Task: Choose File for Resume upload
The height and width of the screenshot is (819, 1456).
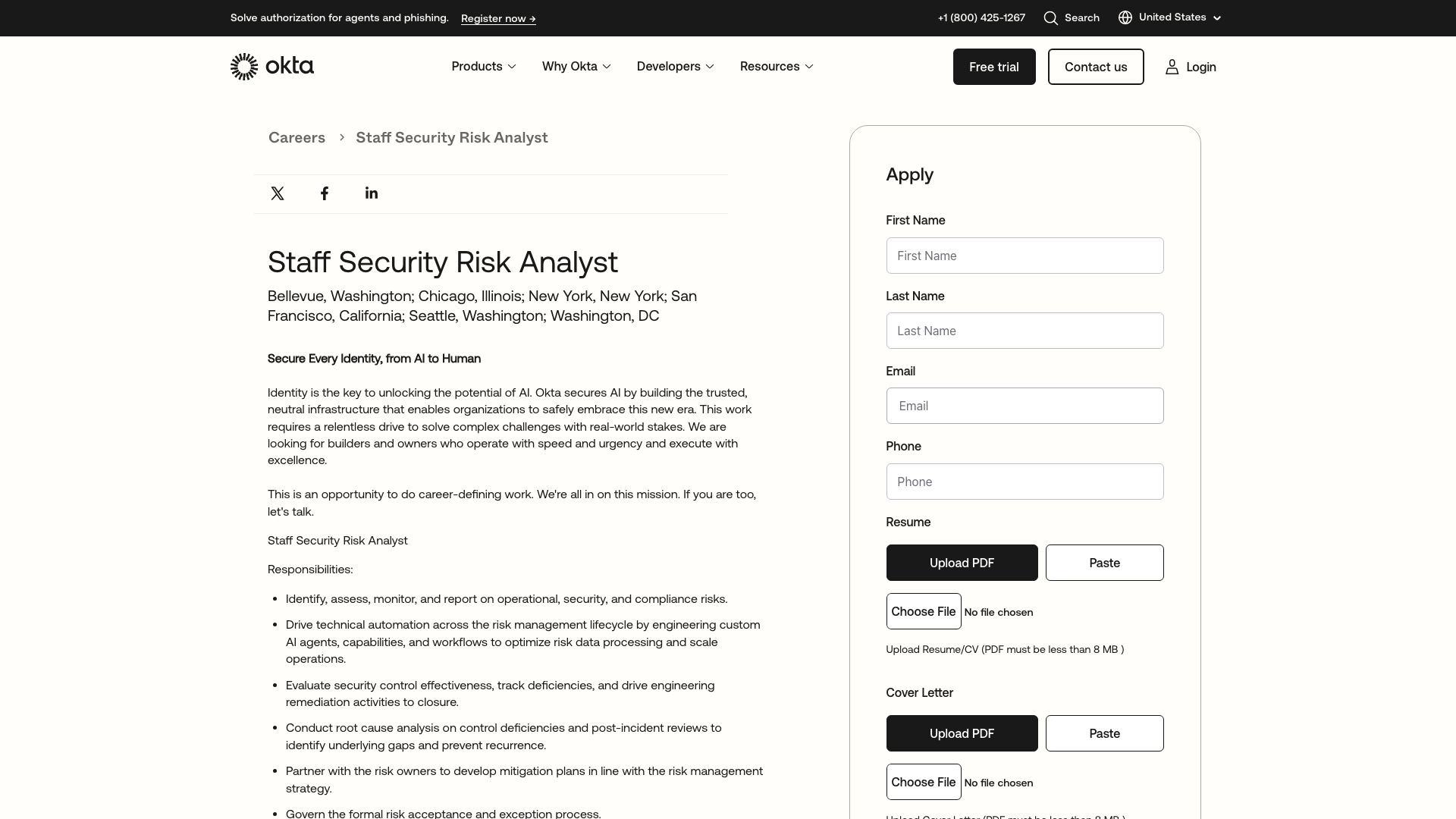Action: coord(924,611)
